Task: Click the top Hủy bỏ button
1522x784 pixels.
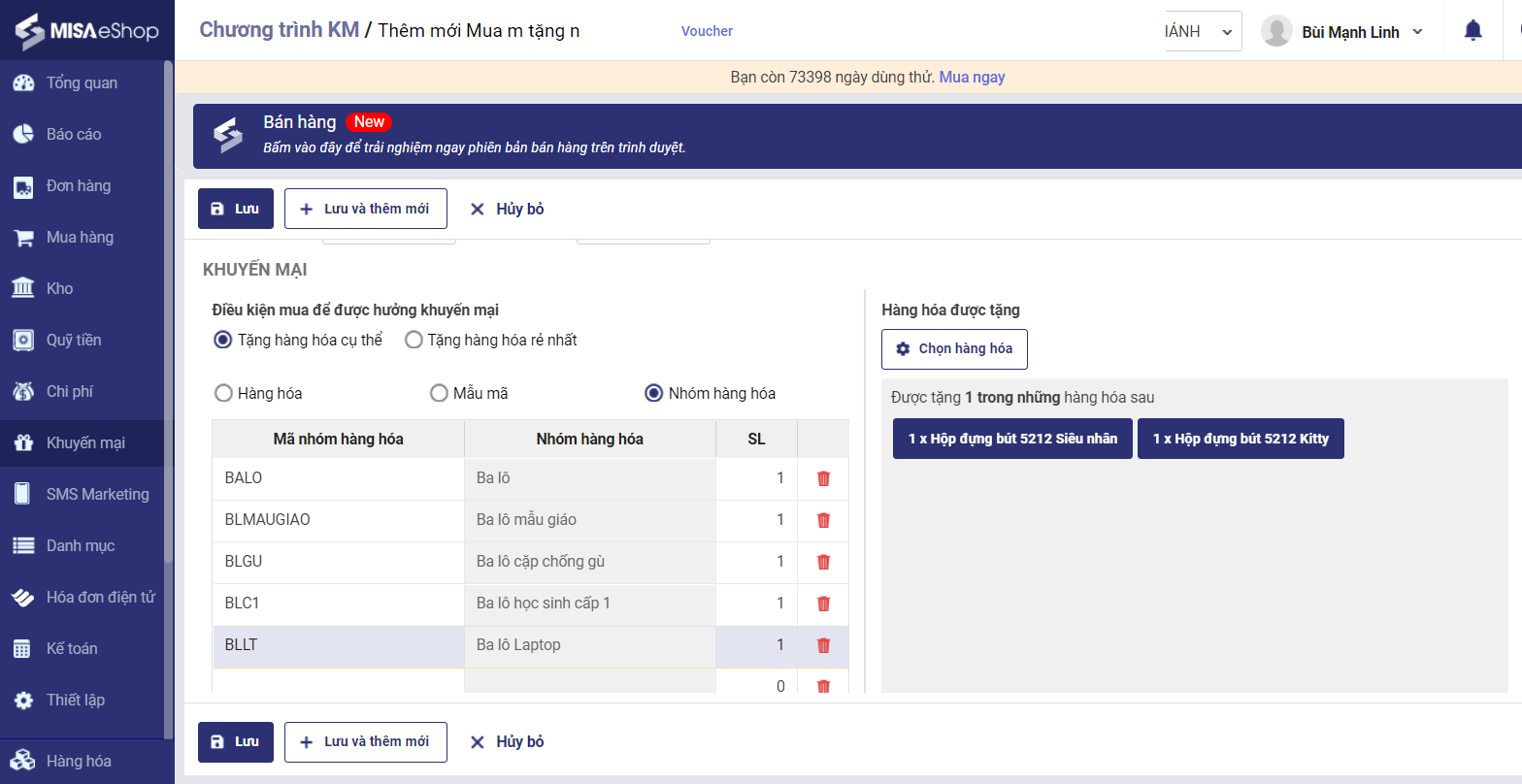Action: point(507,209)
